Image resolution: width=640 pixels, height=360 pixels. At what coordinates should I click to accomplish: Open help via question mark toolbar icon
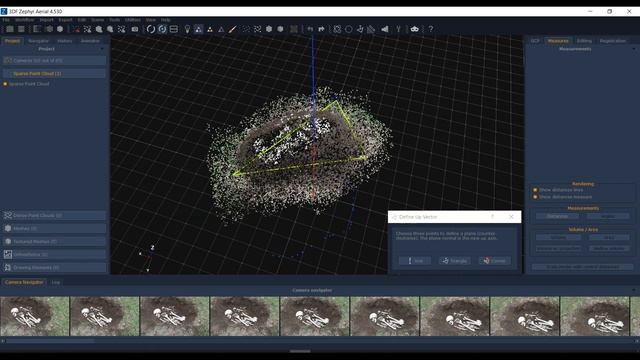click(x=431, y=29)
